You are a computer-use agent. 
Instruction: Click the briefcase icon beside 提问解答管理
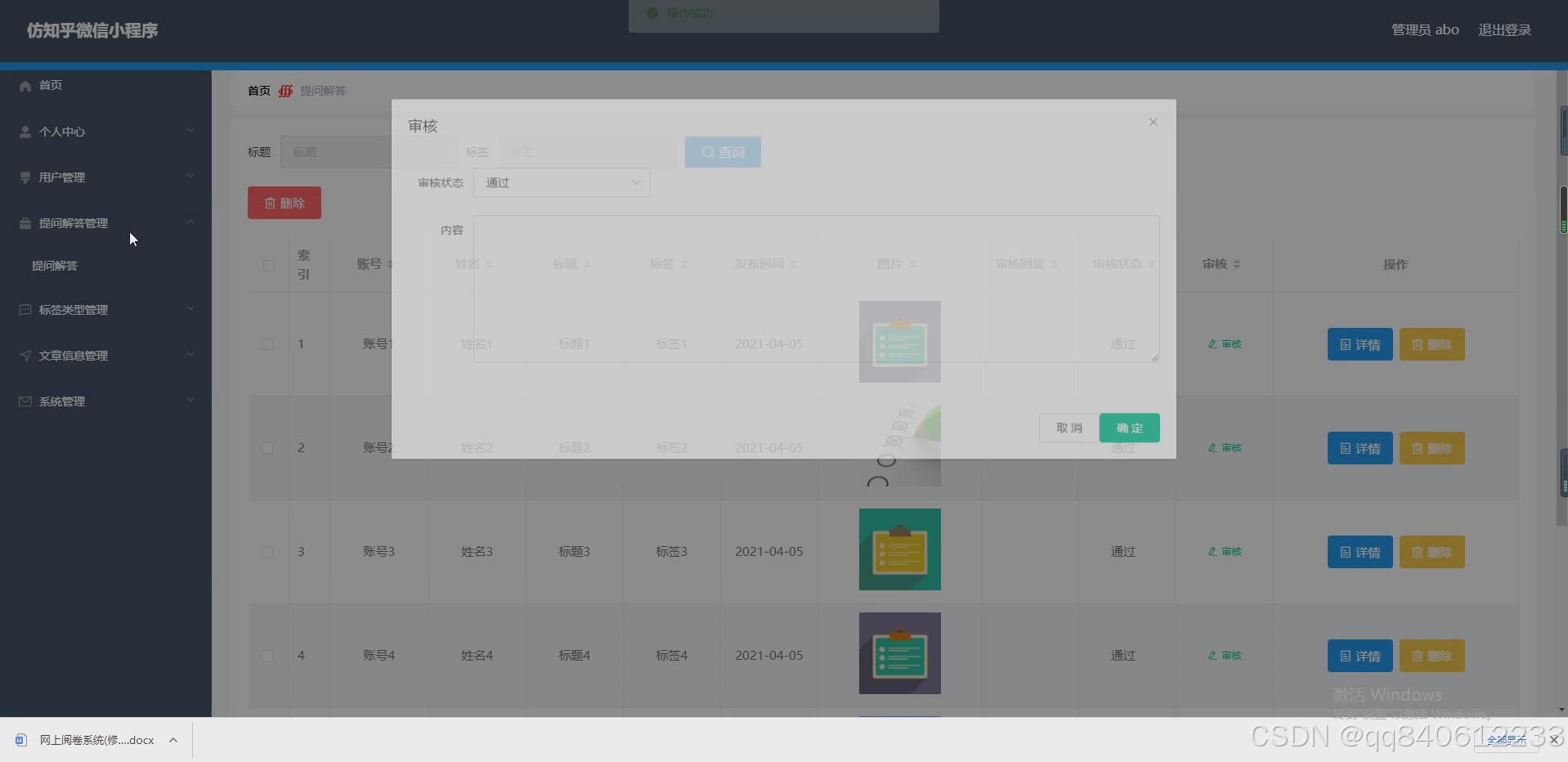point(25,223)
